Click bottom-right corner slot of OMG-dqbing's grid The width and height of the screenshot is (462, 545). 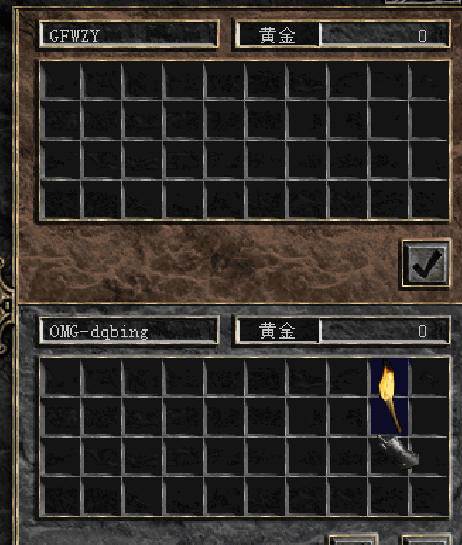click(x=429, y=496)
